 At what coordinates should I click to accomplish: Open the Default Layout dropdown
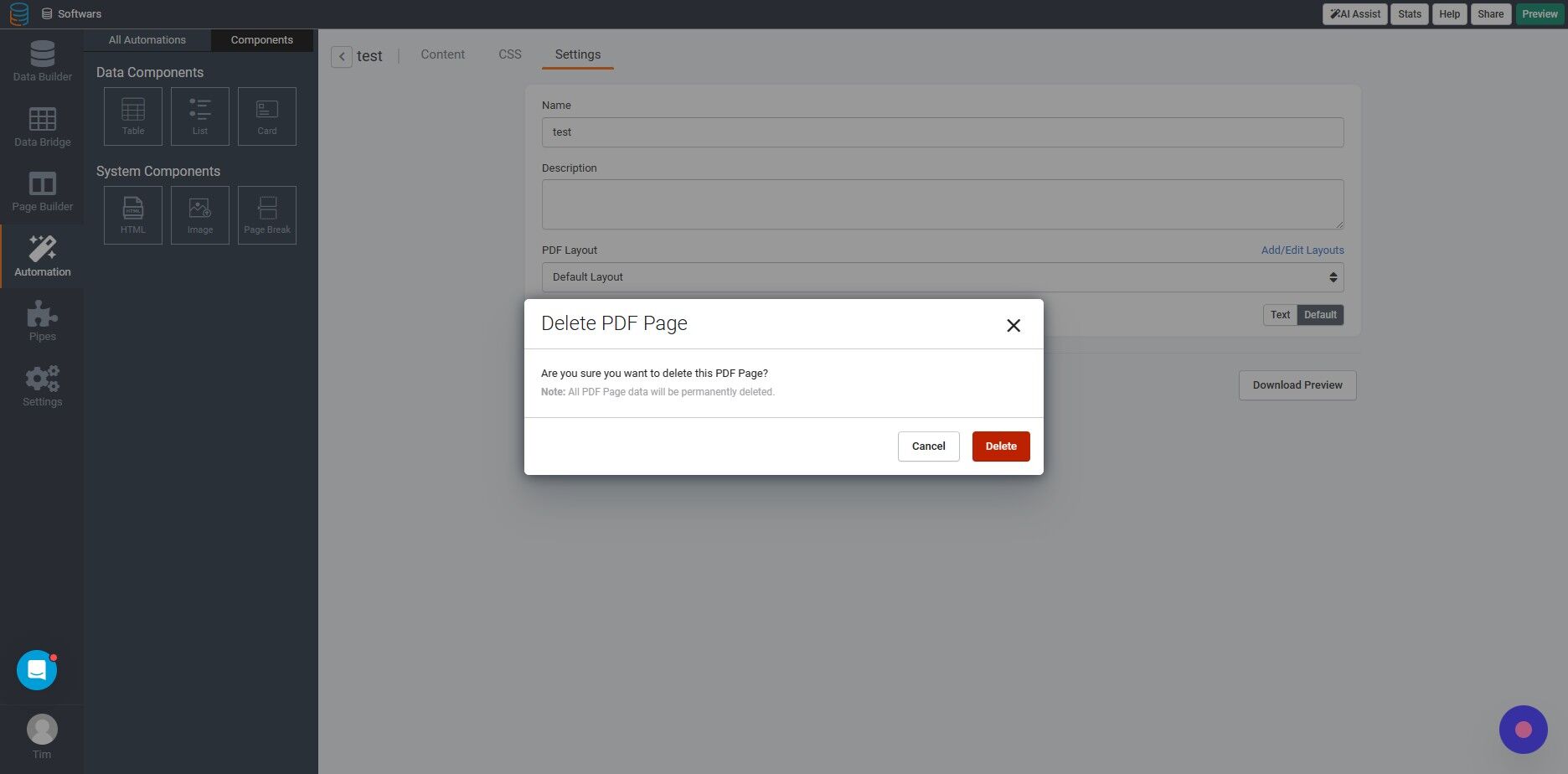coord(942,276)
